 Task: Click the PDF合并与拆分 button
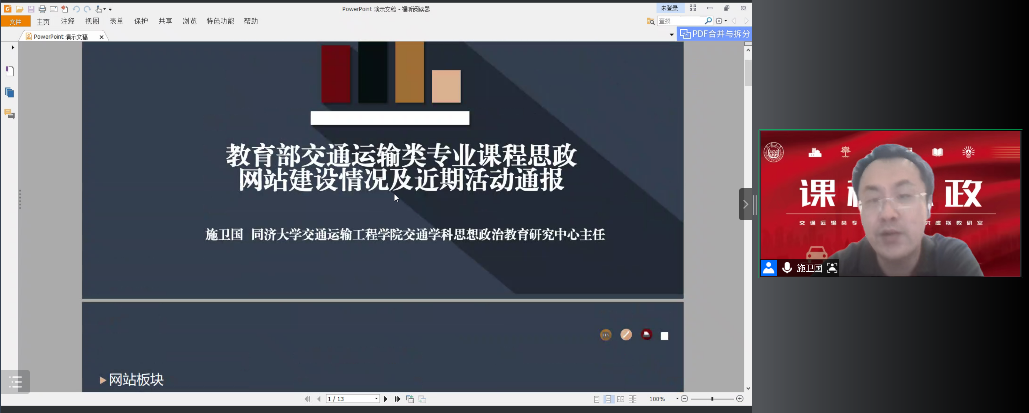714,34
